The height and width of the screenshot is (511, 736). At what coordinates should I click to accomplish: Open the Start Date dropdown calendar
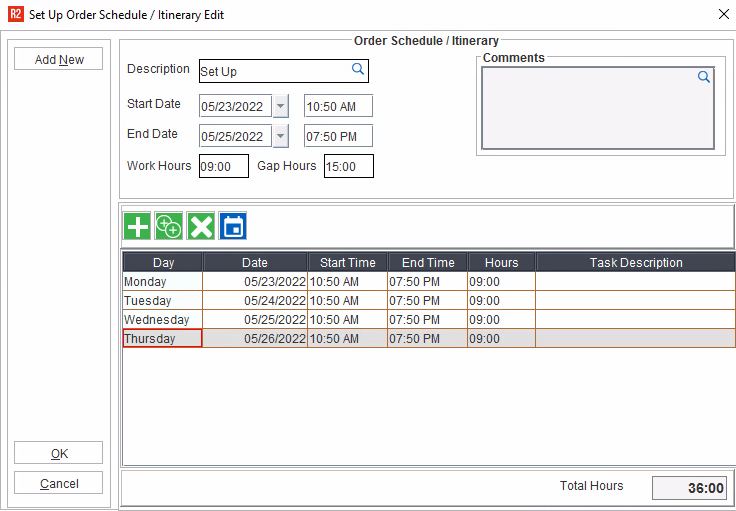click(x=280, y=107)
